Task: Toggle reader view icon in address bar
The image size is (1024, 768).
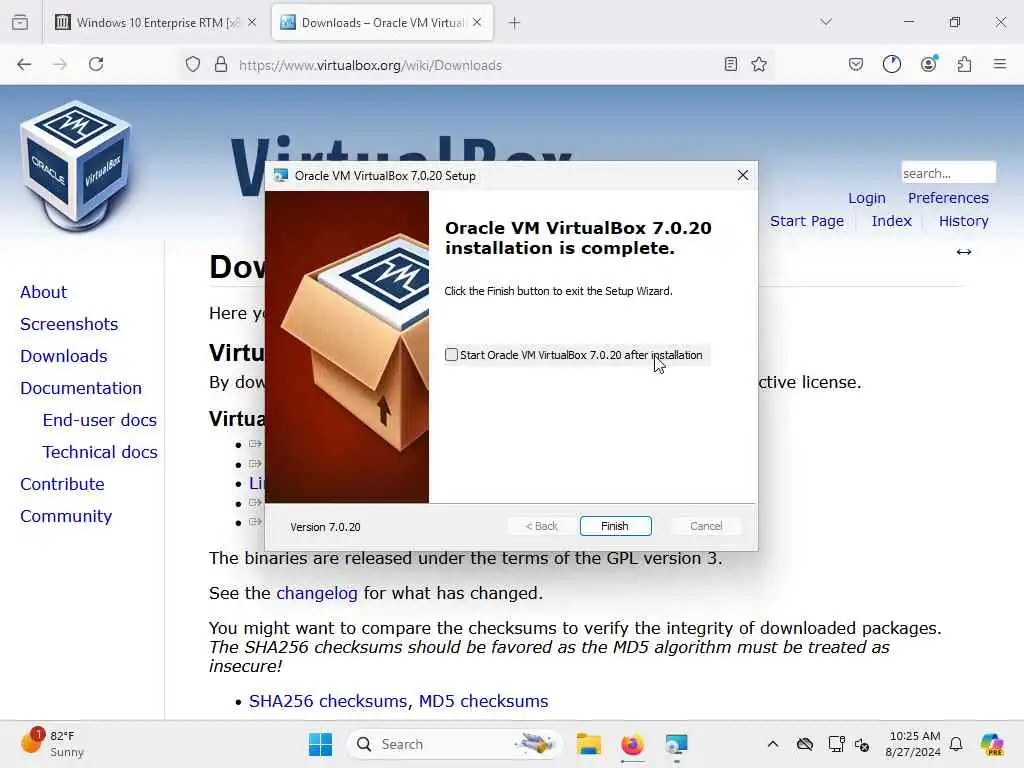Action: tap(731, 64)
